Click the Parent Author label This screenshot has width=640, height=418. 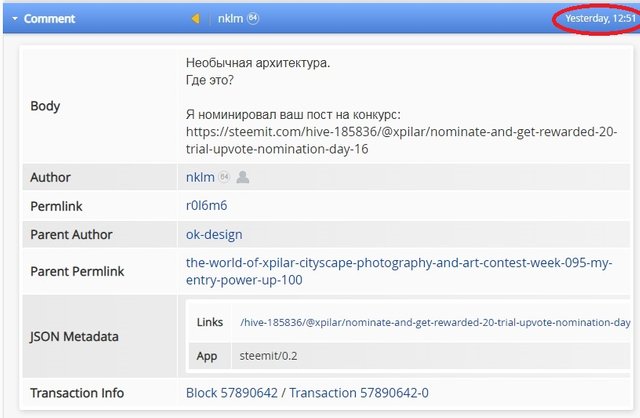pyautogui.click(x=71, y=235)
